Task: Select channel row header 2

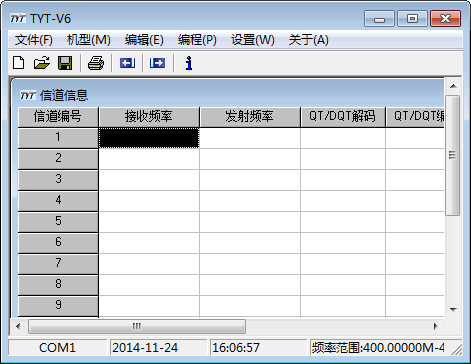Action: pyautogui.click(x=58, y=159)
